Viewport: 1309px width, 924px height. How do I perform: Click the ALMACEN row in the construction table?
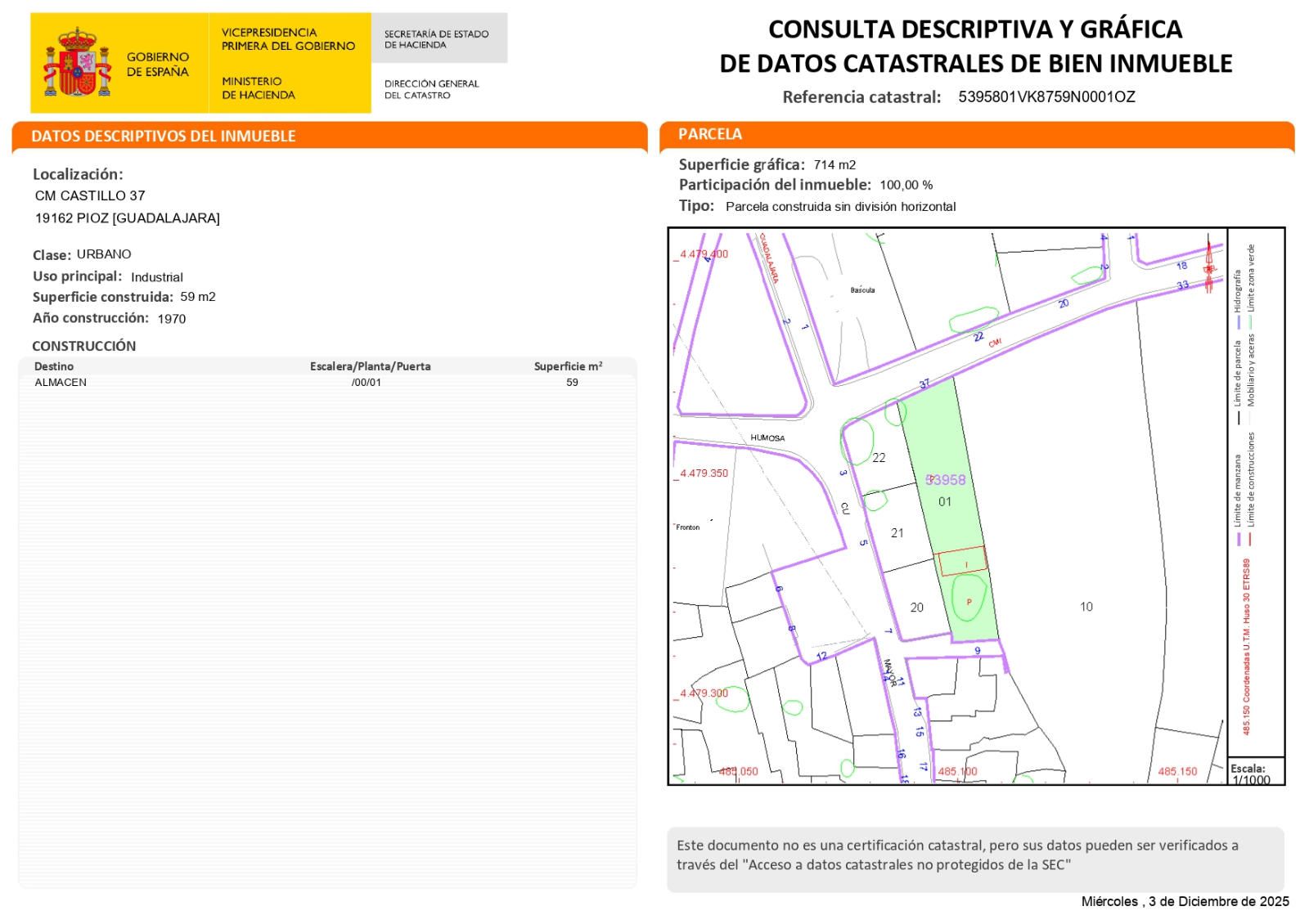(x=61, y=383)
